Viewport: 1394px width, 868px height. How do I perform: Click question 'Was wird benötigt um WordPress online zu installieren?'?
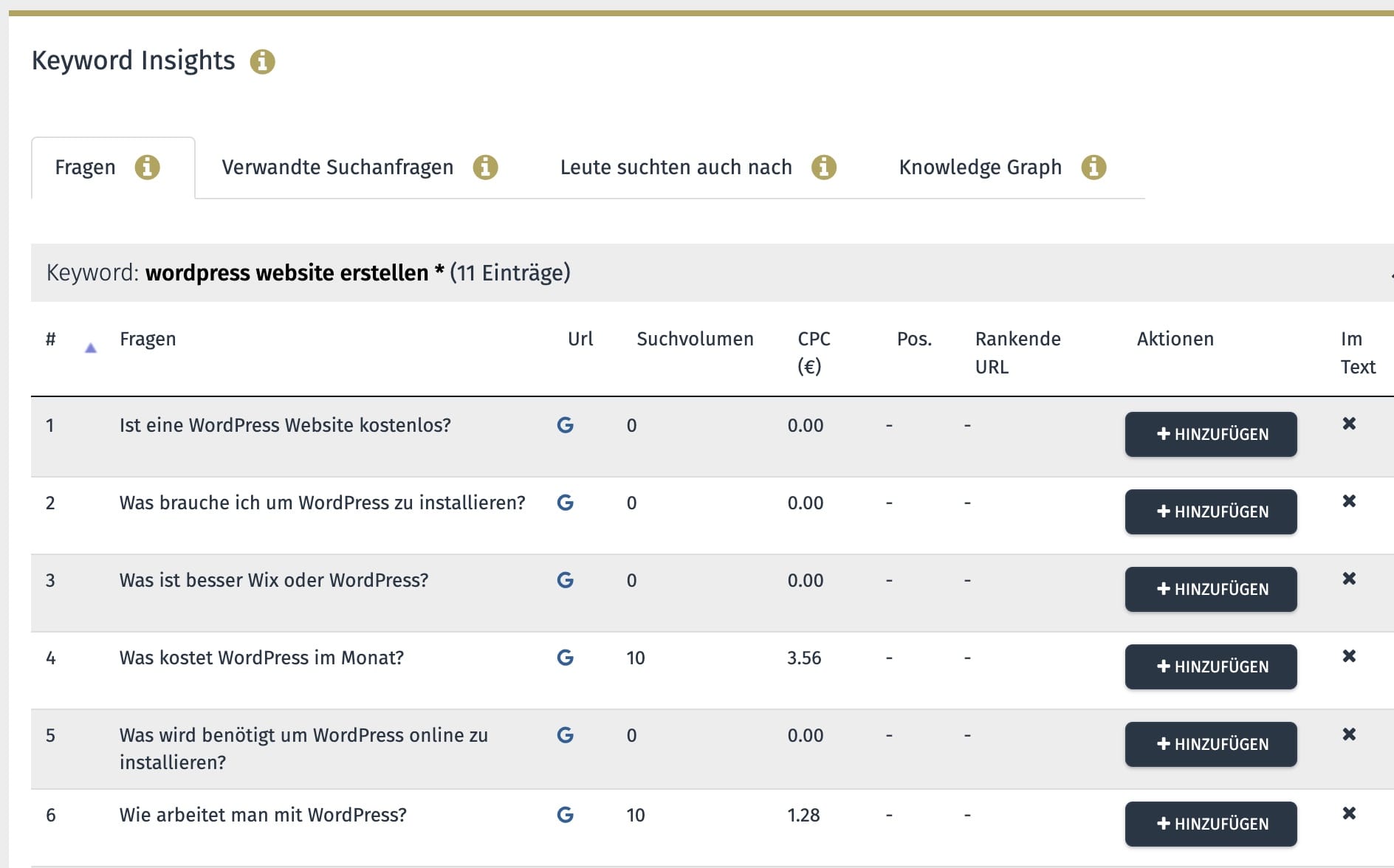click(x=303, y=748)
